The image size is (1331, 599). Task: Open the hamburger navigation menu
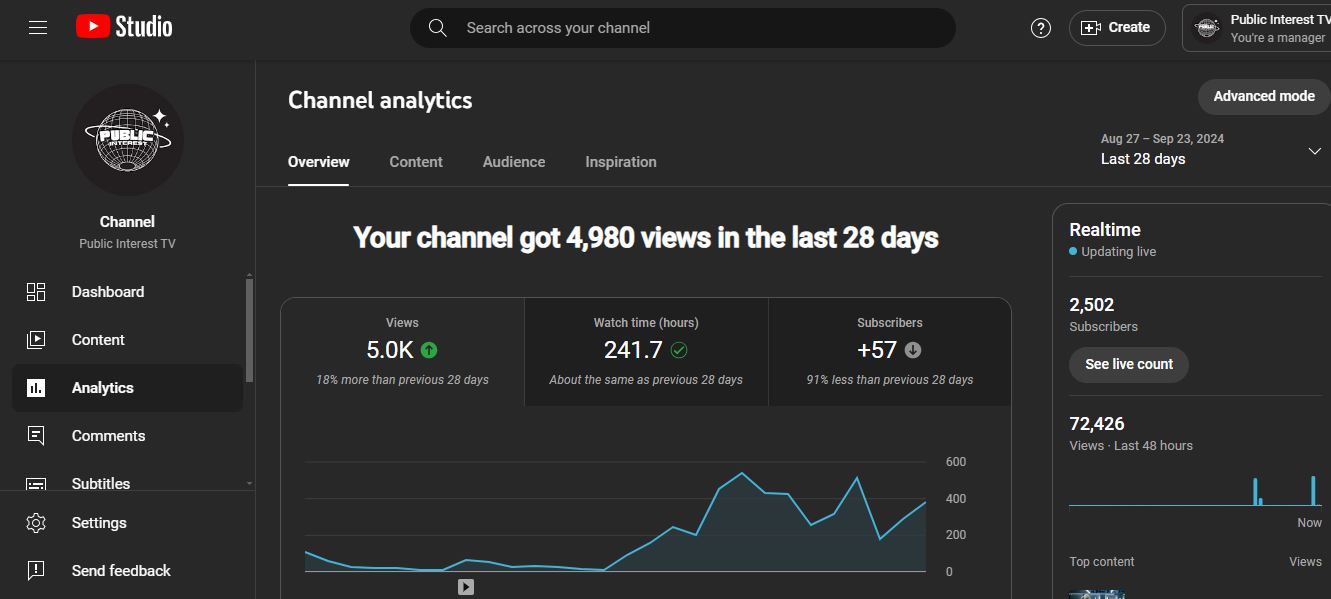point(38,28)
